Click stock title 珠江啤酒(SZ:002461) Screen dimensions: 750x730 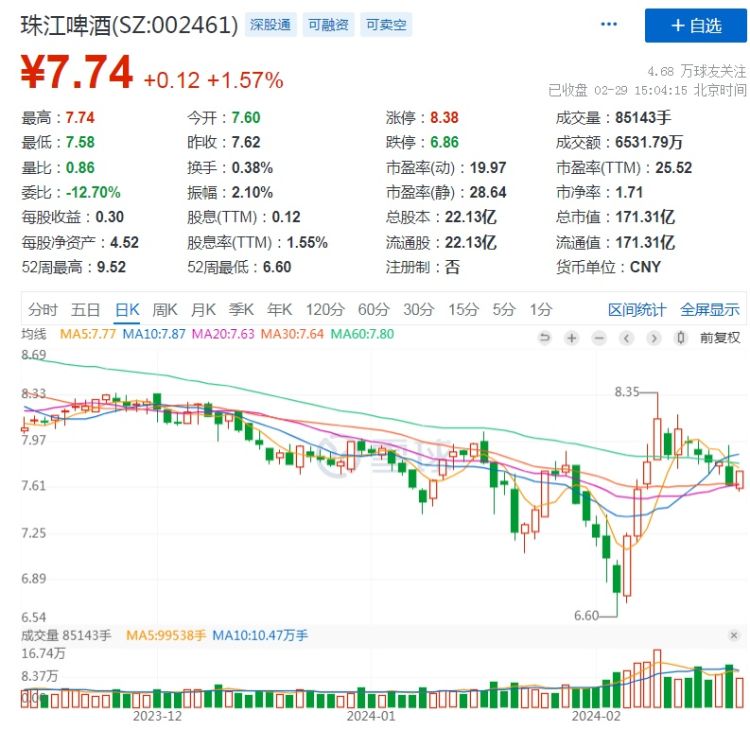pyautogui.click(x=129, y=25)
